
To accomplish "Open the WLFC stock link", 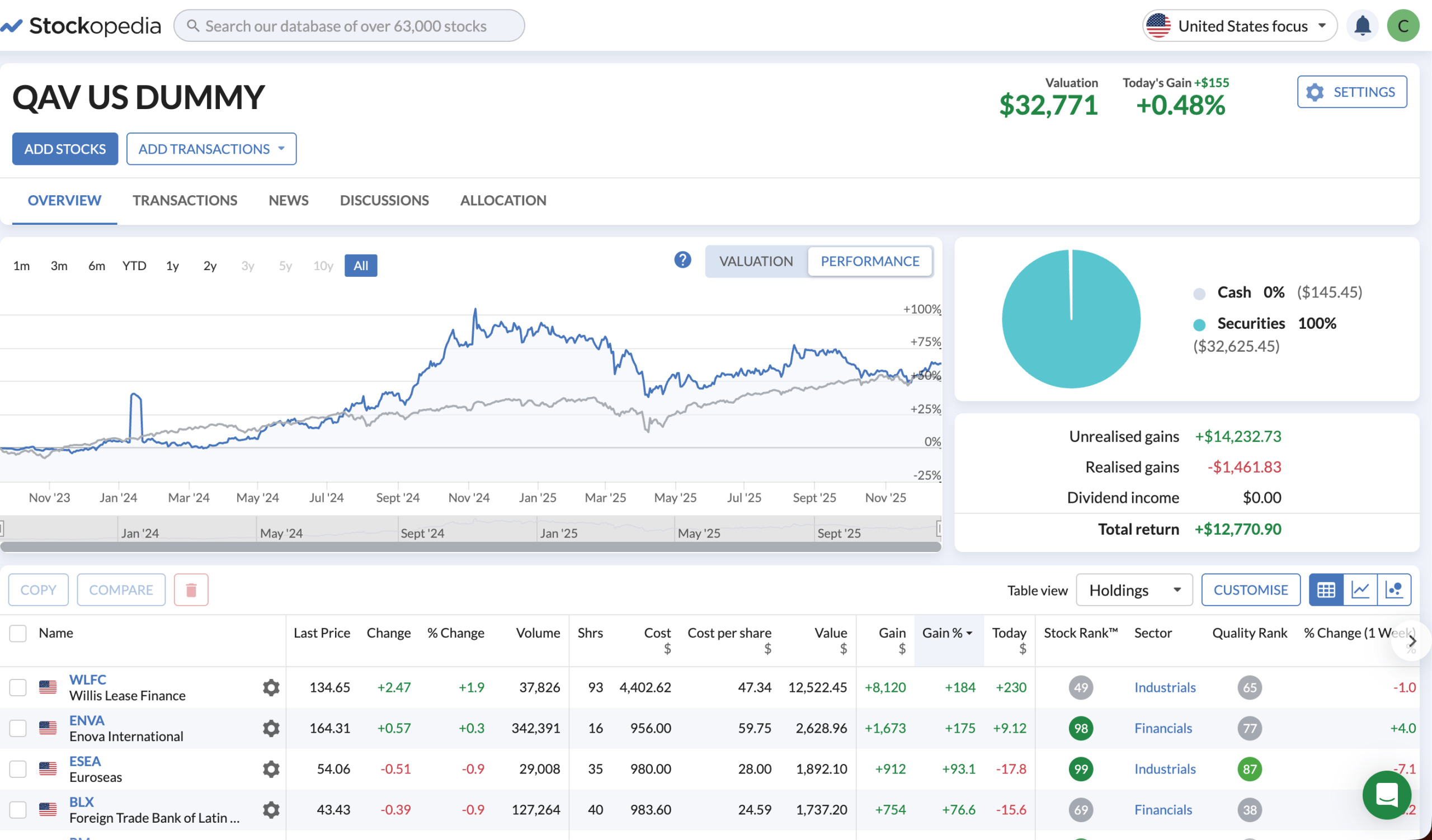I will 87,679.
